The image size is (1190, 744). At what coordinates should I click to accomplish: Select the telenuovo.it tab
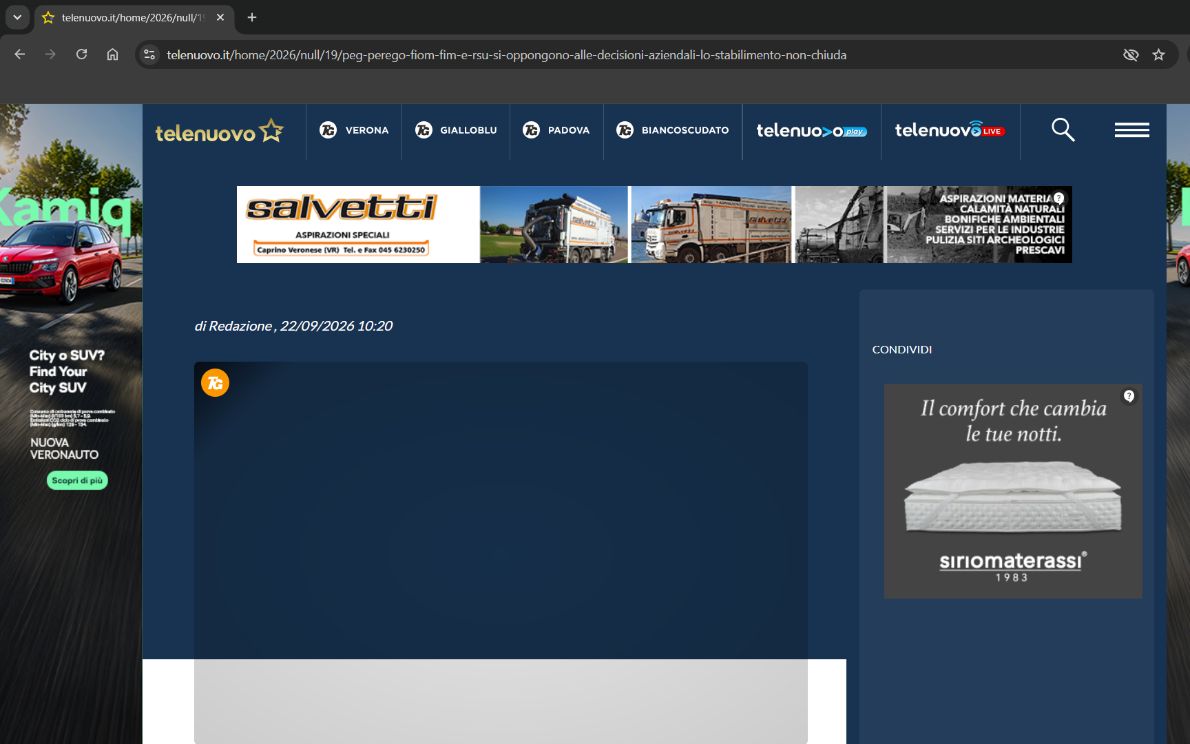tap(134, 17)
